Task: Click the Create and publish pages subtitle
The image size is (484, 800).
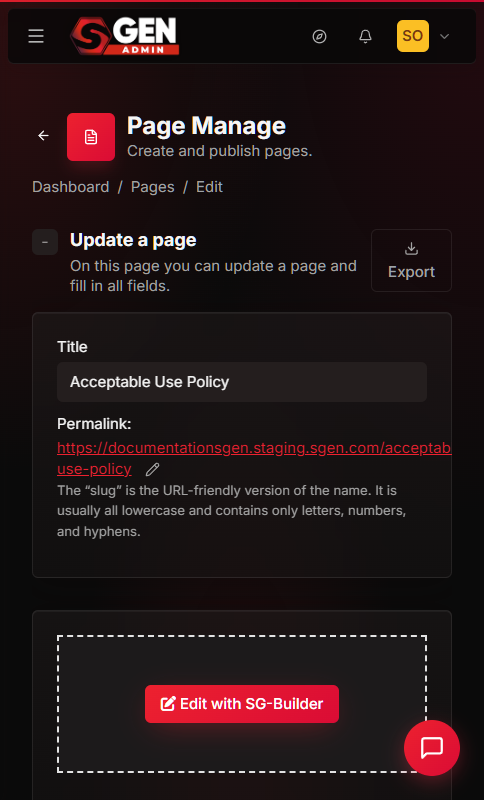Action: (219, 152)
